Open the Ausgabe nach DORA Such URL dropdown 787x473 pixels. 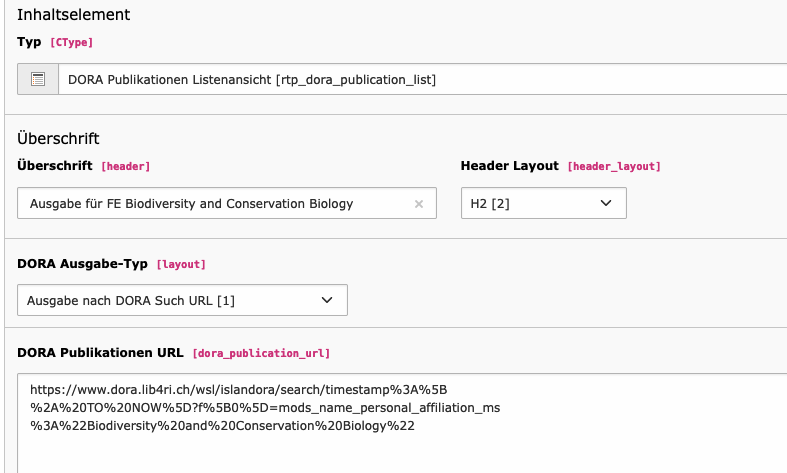(182, 300)
